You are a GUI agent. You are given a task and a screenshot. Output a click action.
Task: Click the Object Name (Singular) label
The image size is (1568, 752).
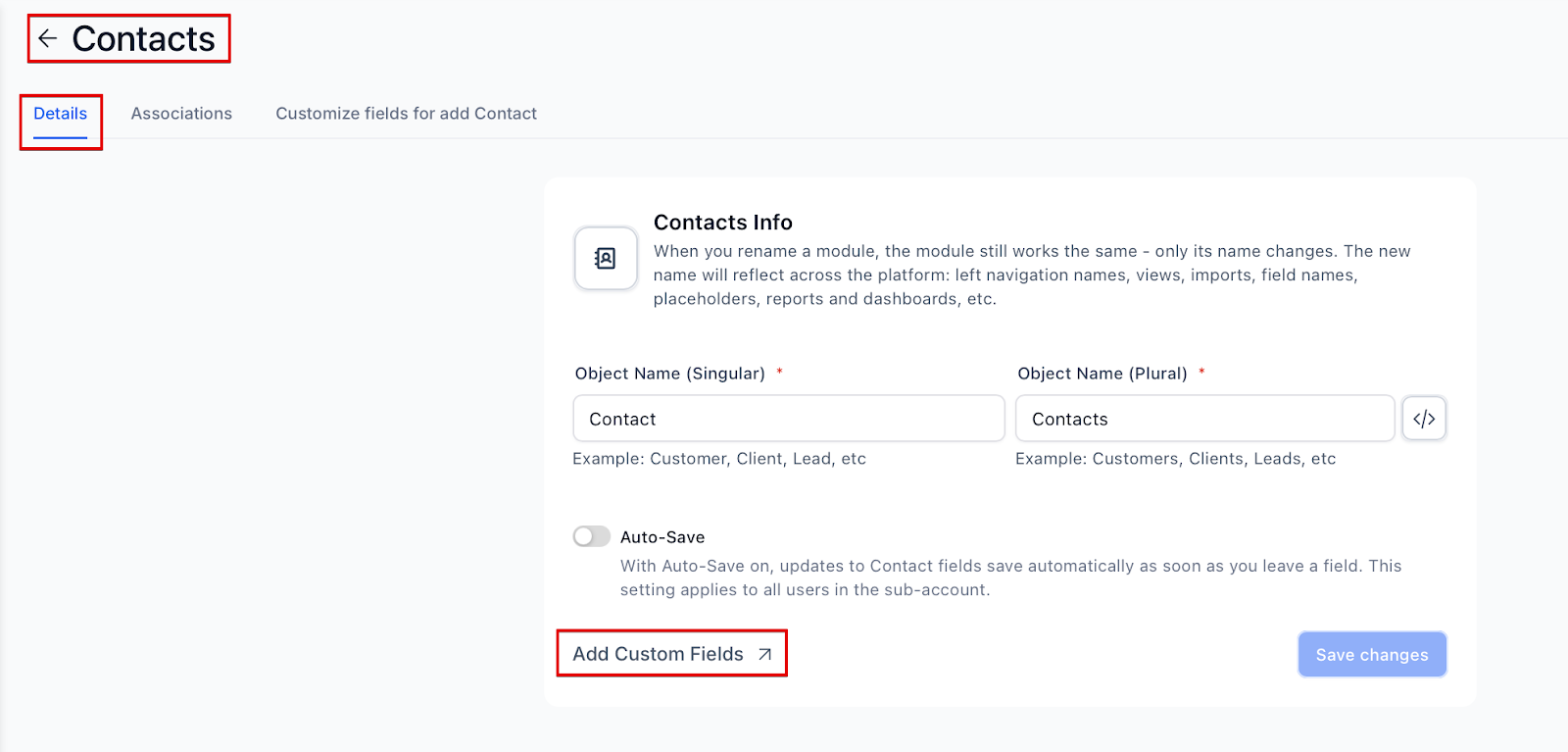coord(669,374)
